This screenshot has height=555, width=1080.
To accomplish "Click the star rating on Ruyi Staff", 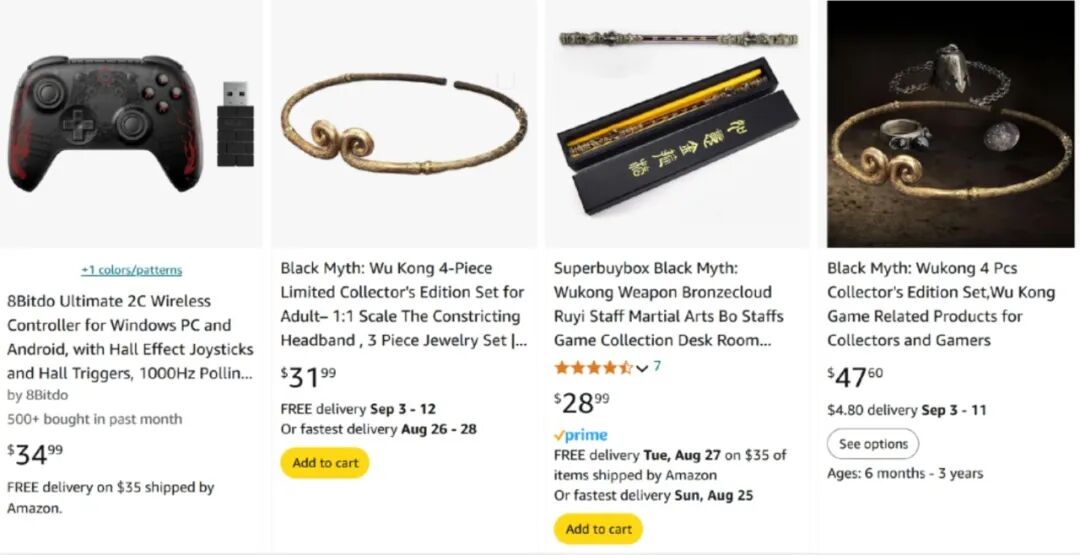I will click(x=593, y=368).
